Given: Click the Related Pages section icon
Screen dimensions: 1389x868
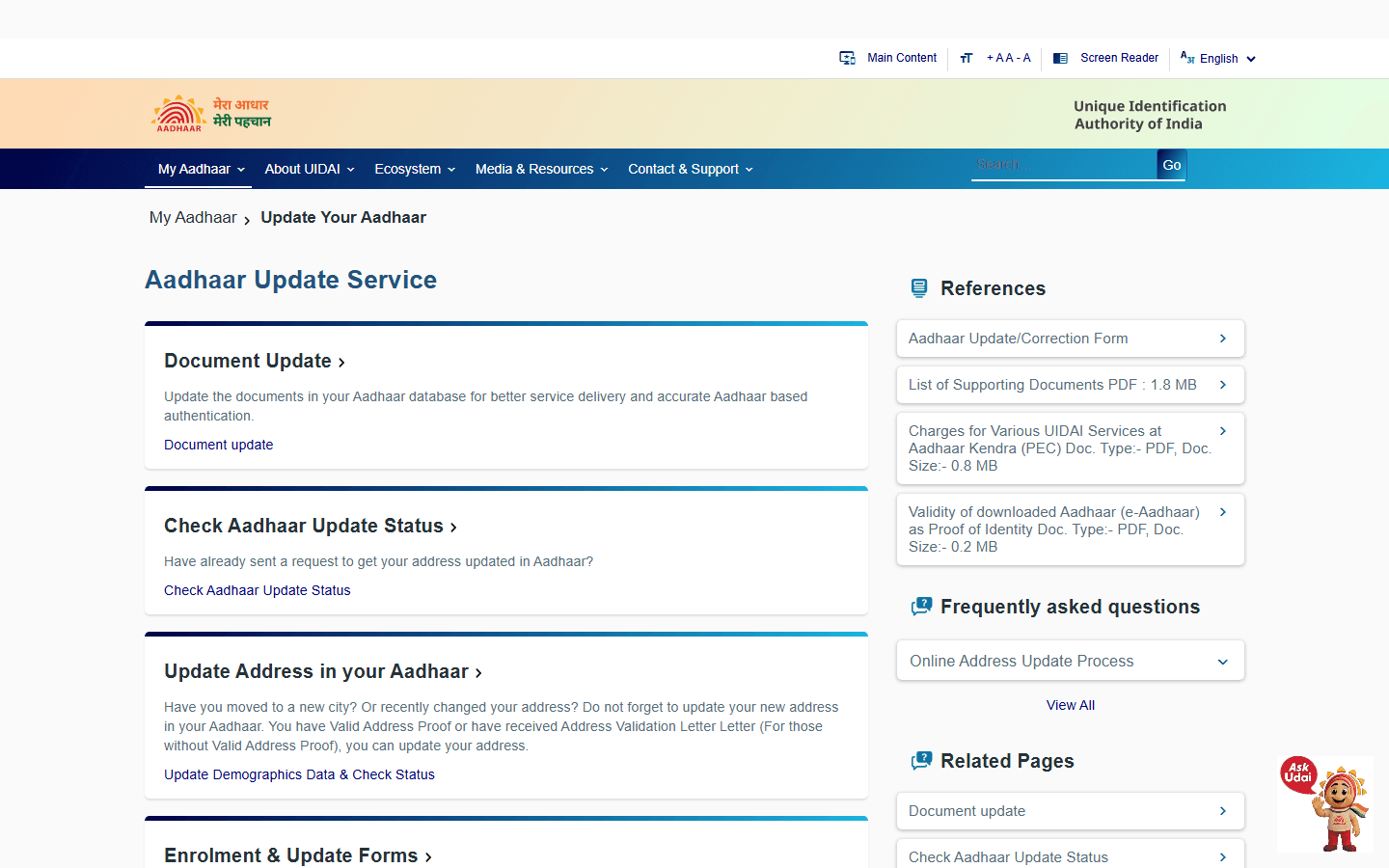Looking at the screenshot, I should point(921,761).
